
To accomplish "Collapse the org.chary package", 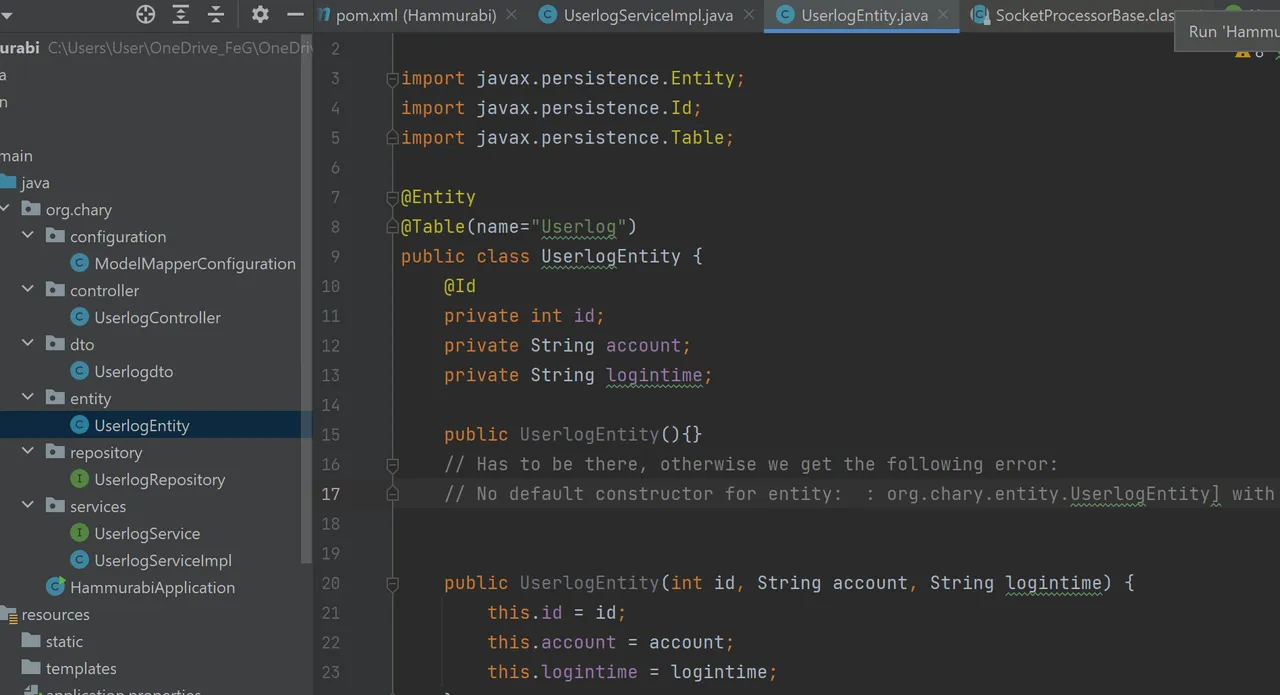I will click(x=5, y=209).
